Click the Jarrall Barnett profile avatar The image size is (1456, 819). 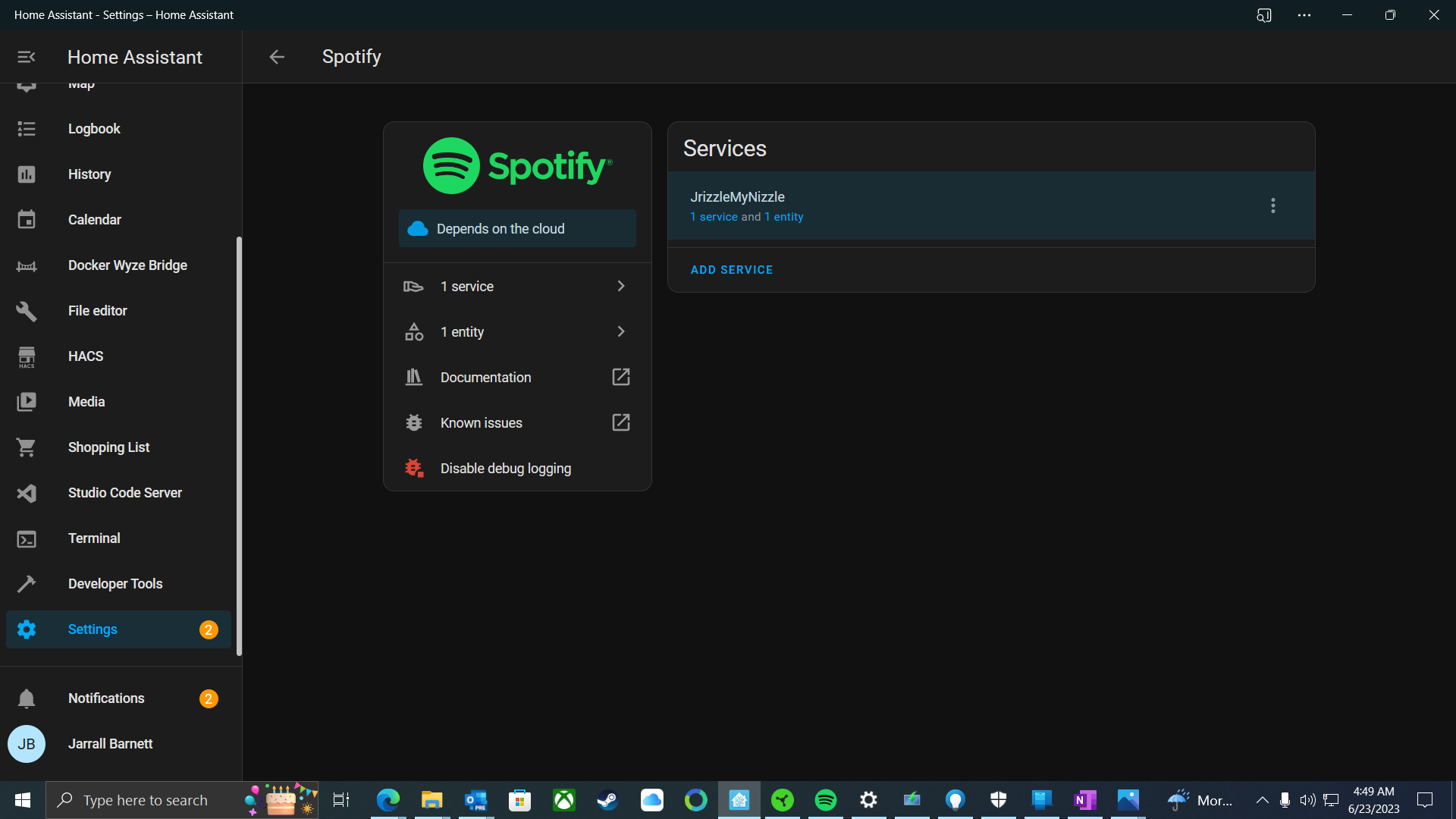coord(27,744)
